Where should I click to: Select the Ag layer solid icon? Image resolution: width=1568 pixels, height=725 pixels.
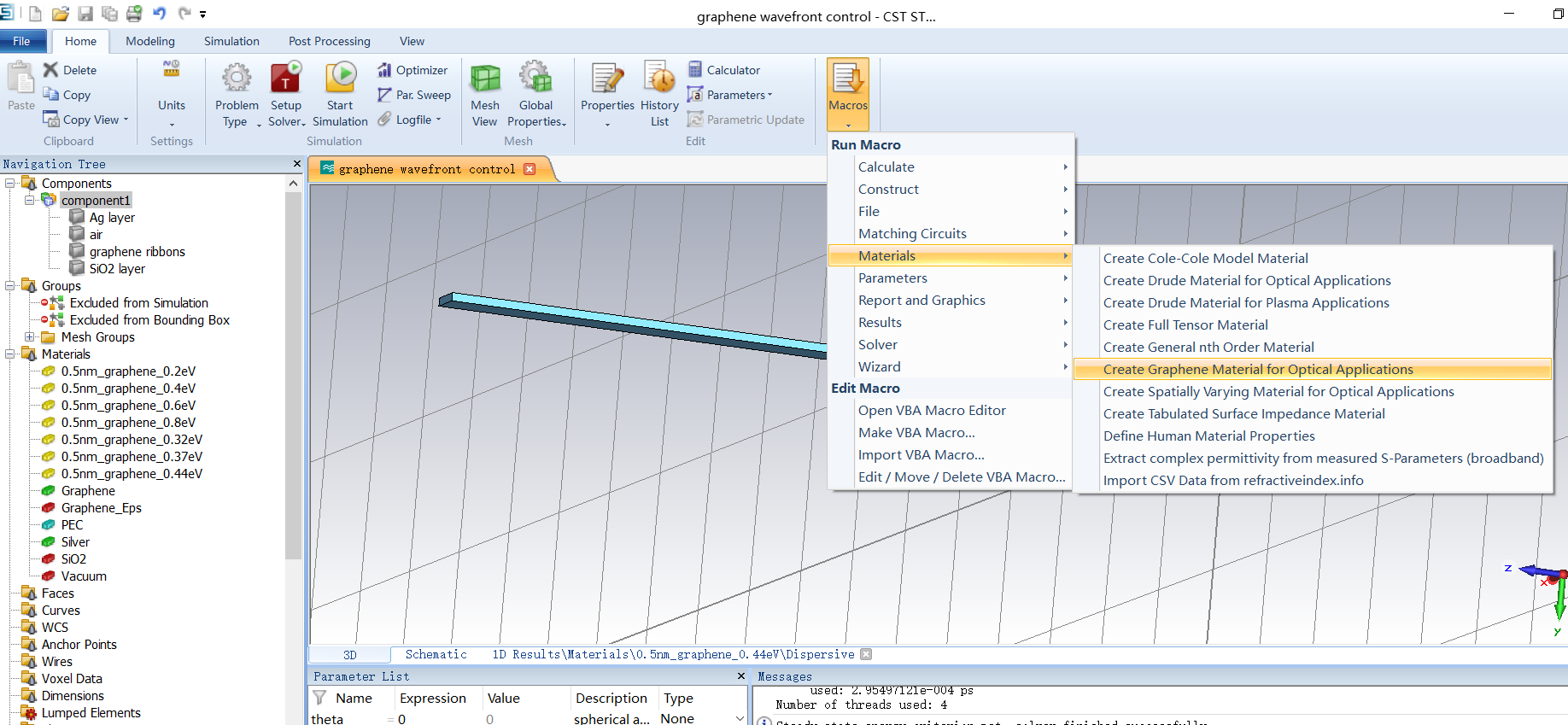[x=77, y=217]
